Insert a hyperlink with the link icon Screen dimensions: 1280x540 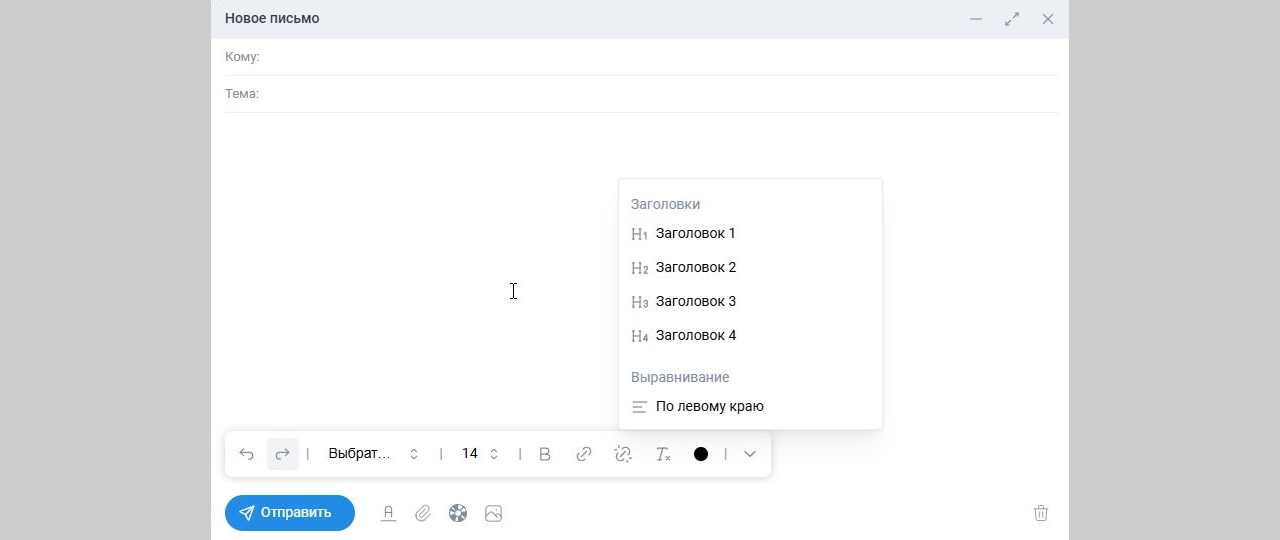click(x=584, y=454)
